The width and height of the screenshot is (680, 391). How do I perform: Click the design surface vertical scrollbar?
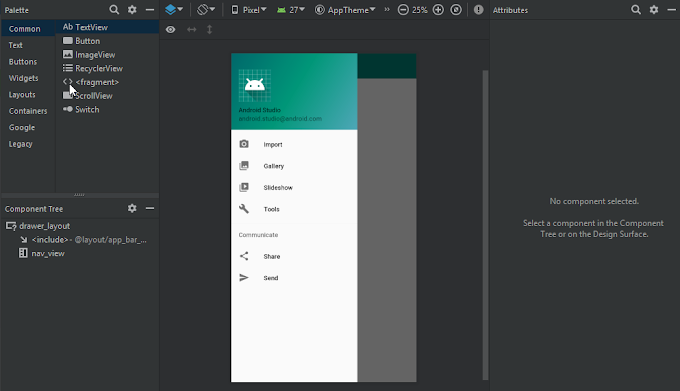point(485,225)
